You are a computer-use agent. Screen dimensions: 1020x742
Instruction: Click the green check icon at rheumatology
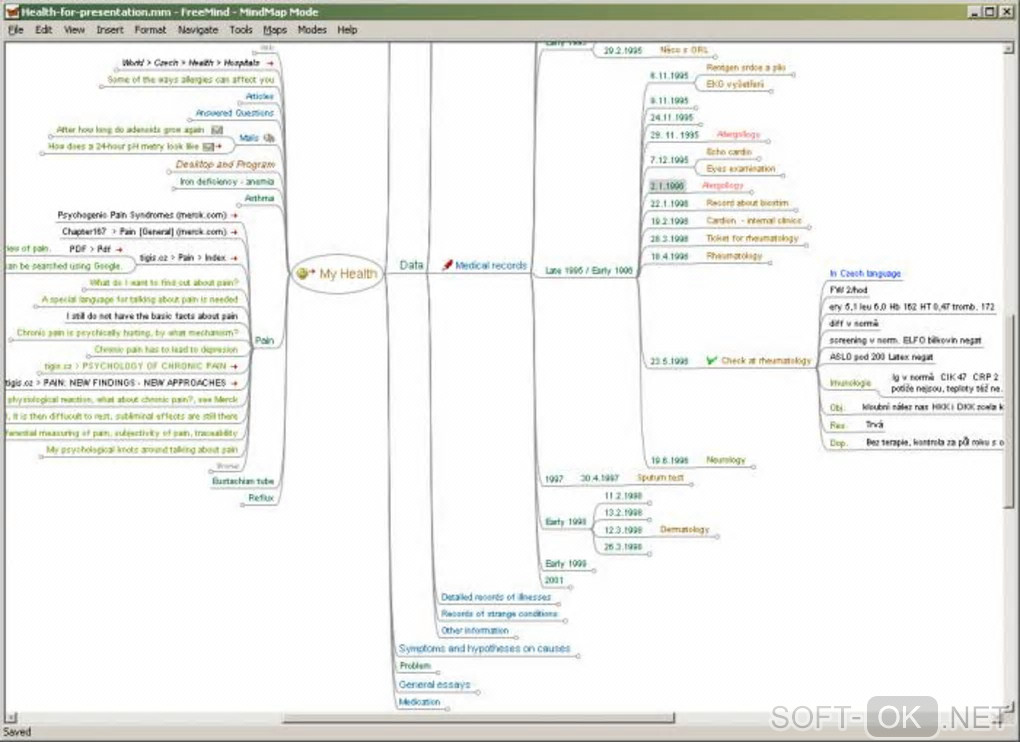712,360
